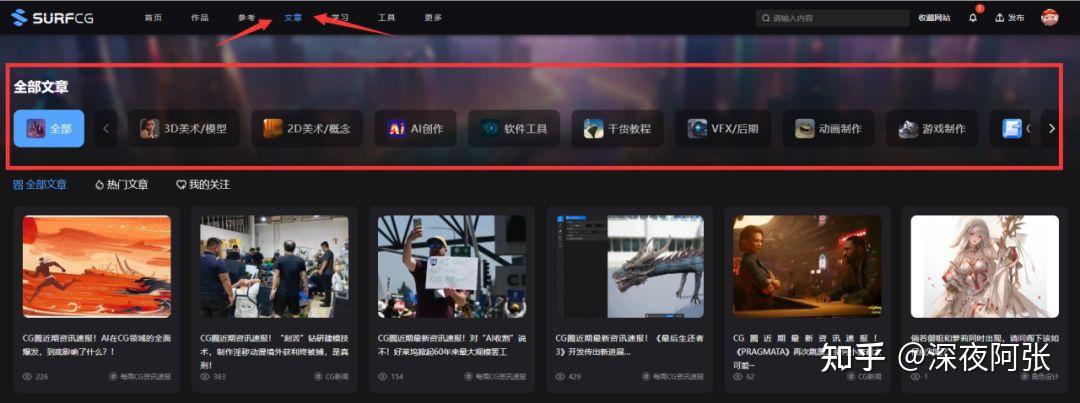Click the SURFCG logo

click(x=53, y=17)
